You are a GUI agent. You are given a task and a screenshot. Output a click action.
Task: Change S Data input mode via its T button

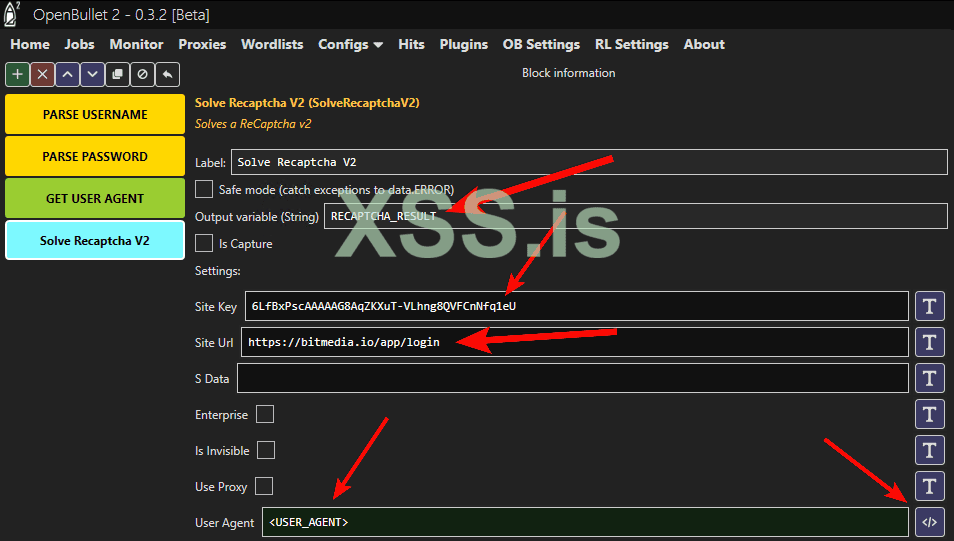(930, 379)
